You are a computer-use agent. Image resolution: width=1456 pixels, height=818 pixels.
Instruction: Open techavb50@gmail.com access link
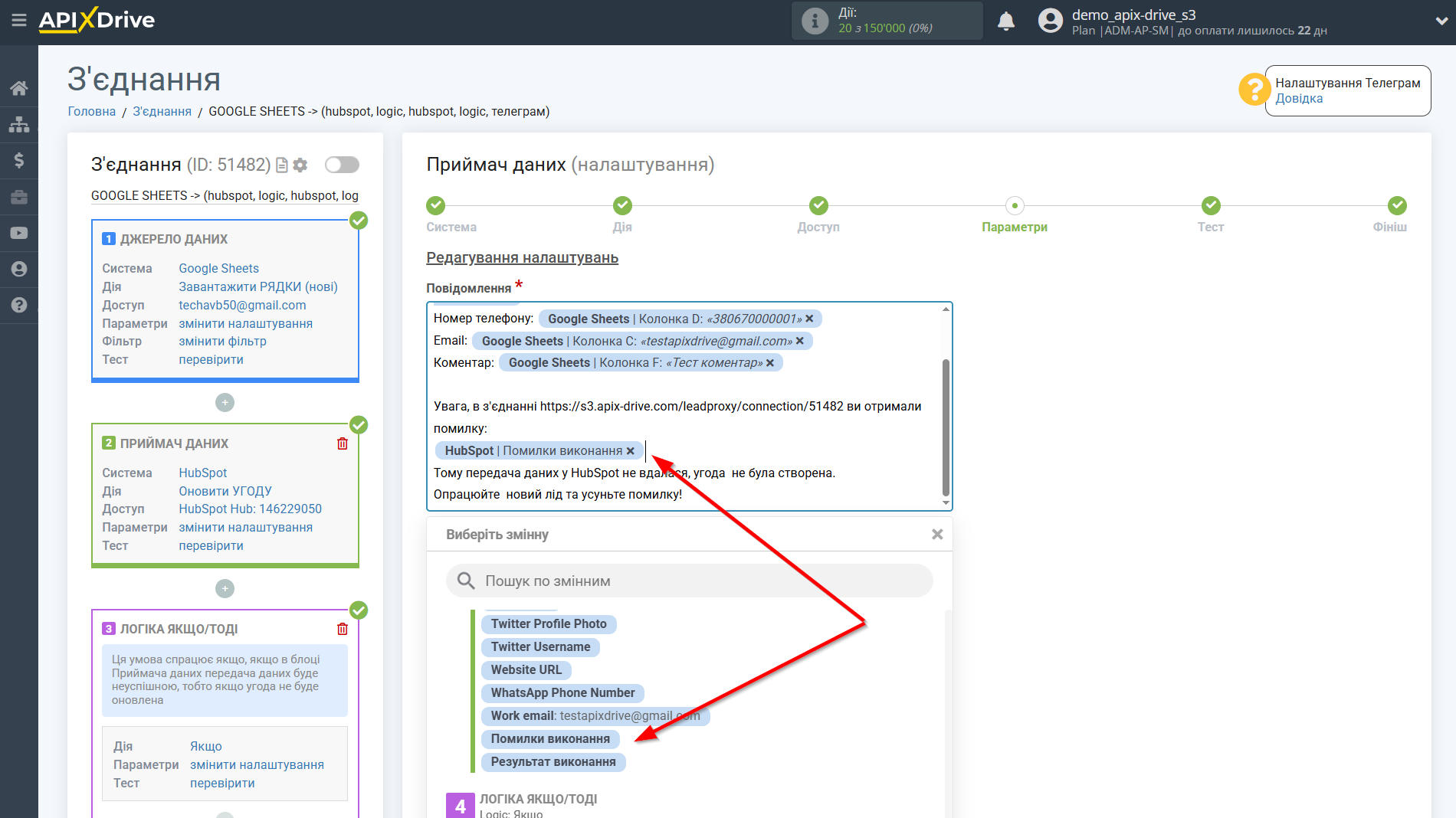pyautogui.click(x=242, y=306)
